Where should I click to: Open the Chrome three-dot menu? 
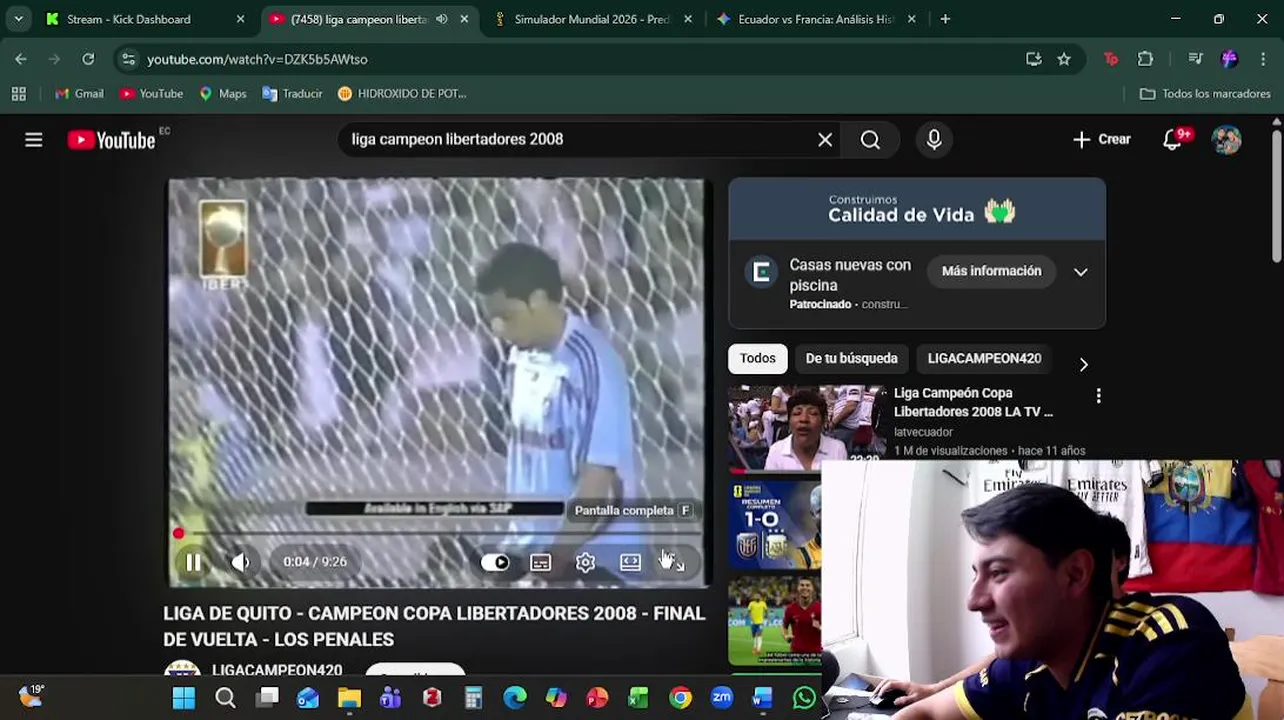click(x=1265, y=59)
